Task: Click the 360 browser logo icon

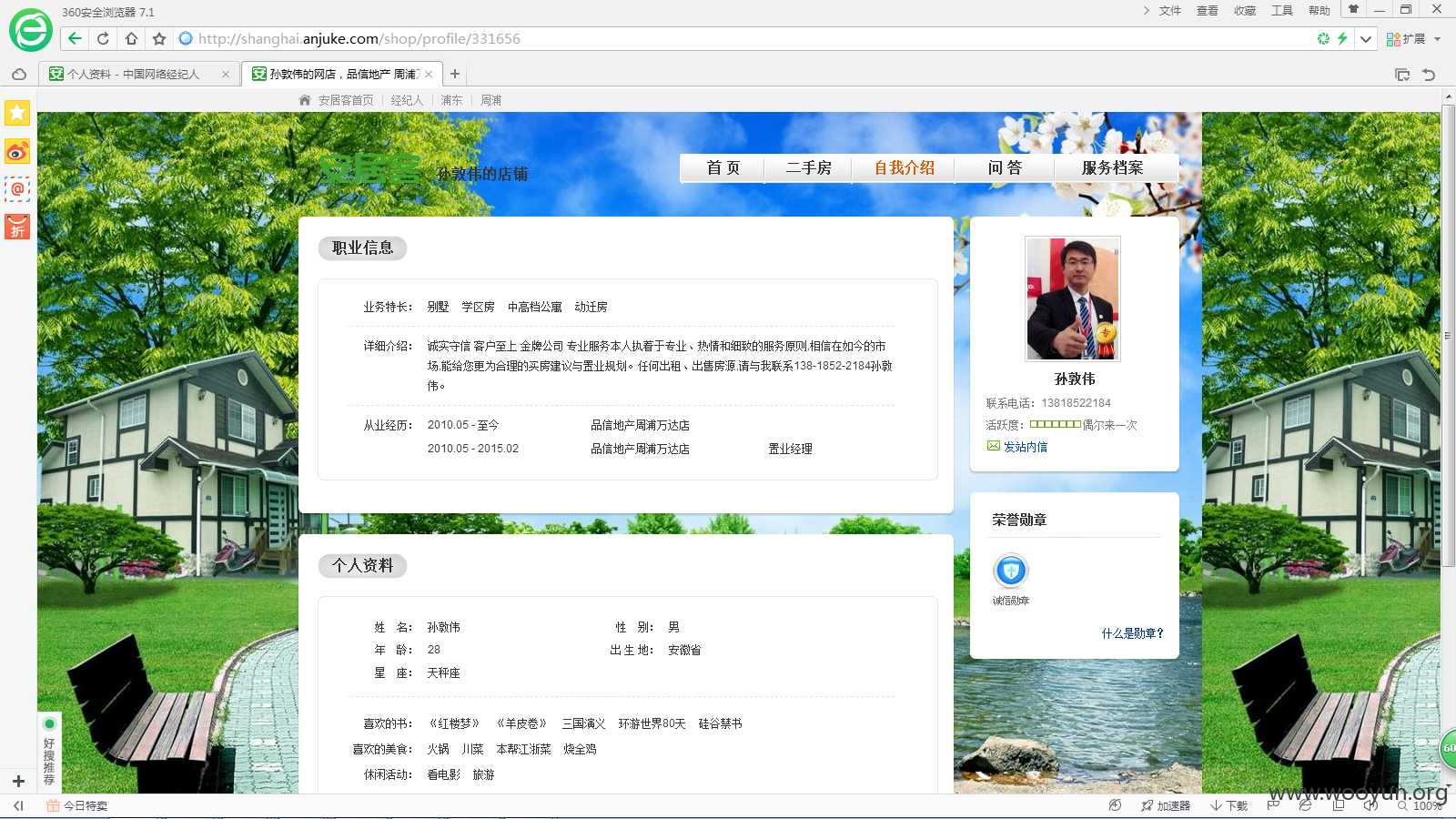Action: 31,31
